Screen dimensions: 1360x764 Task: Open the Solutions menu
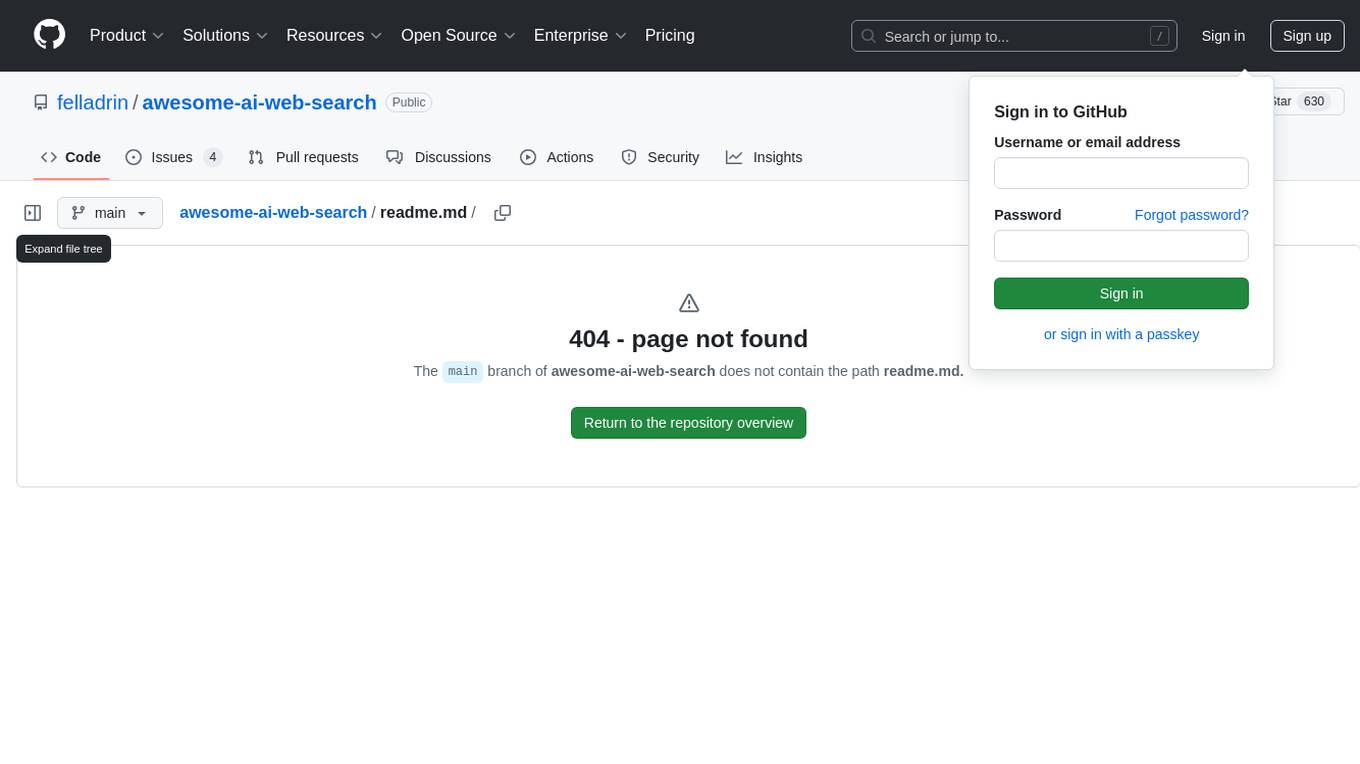(225, 35)
